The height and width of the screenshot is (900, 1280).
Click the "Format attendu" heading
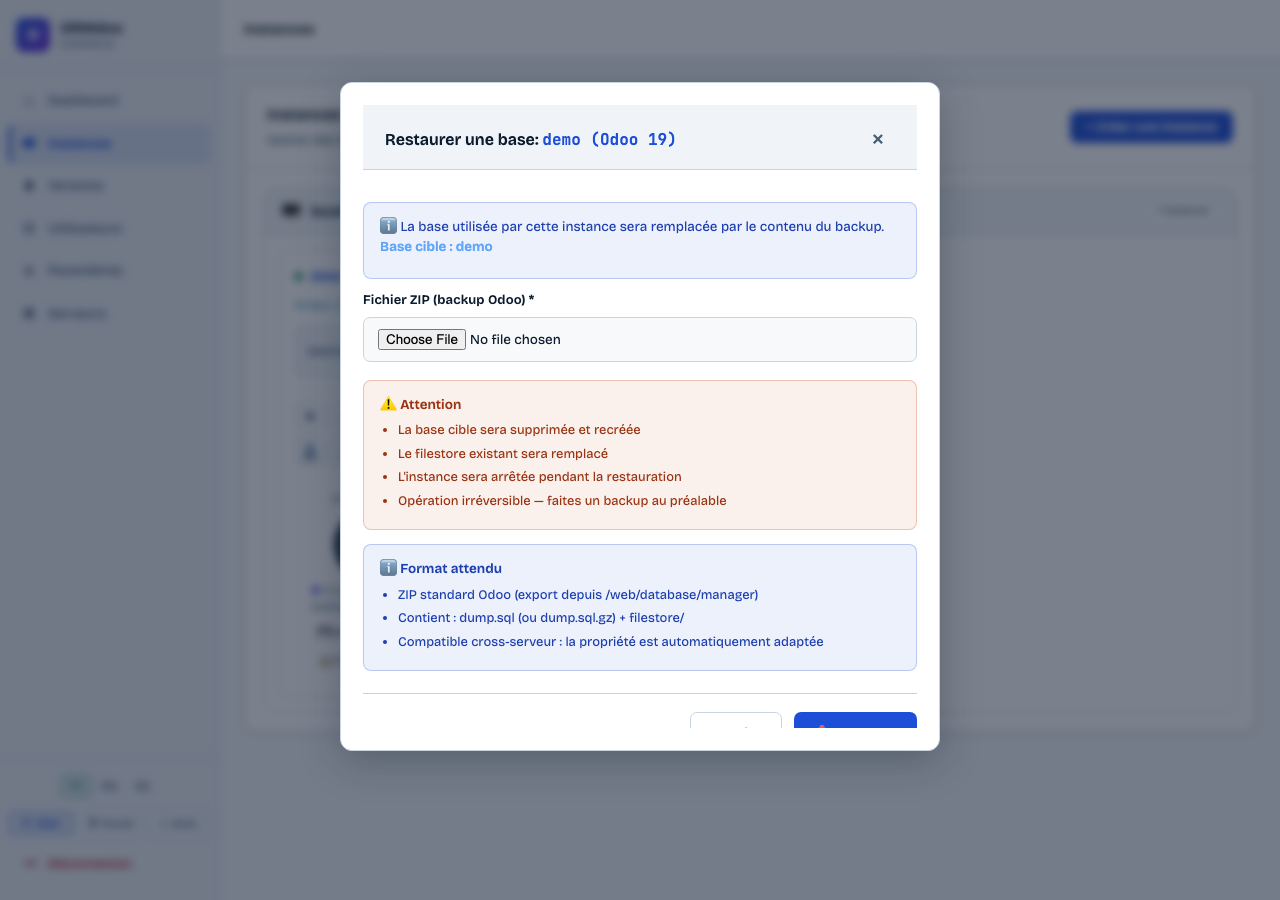tap(451, 568)
